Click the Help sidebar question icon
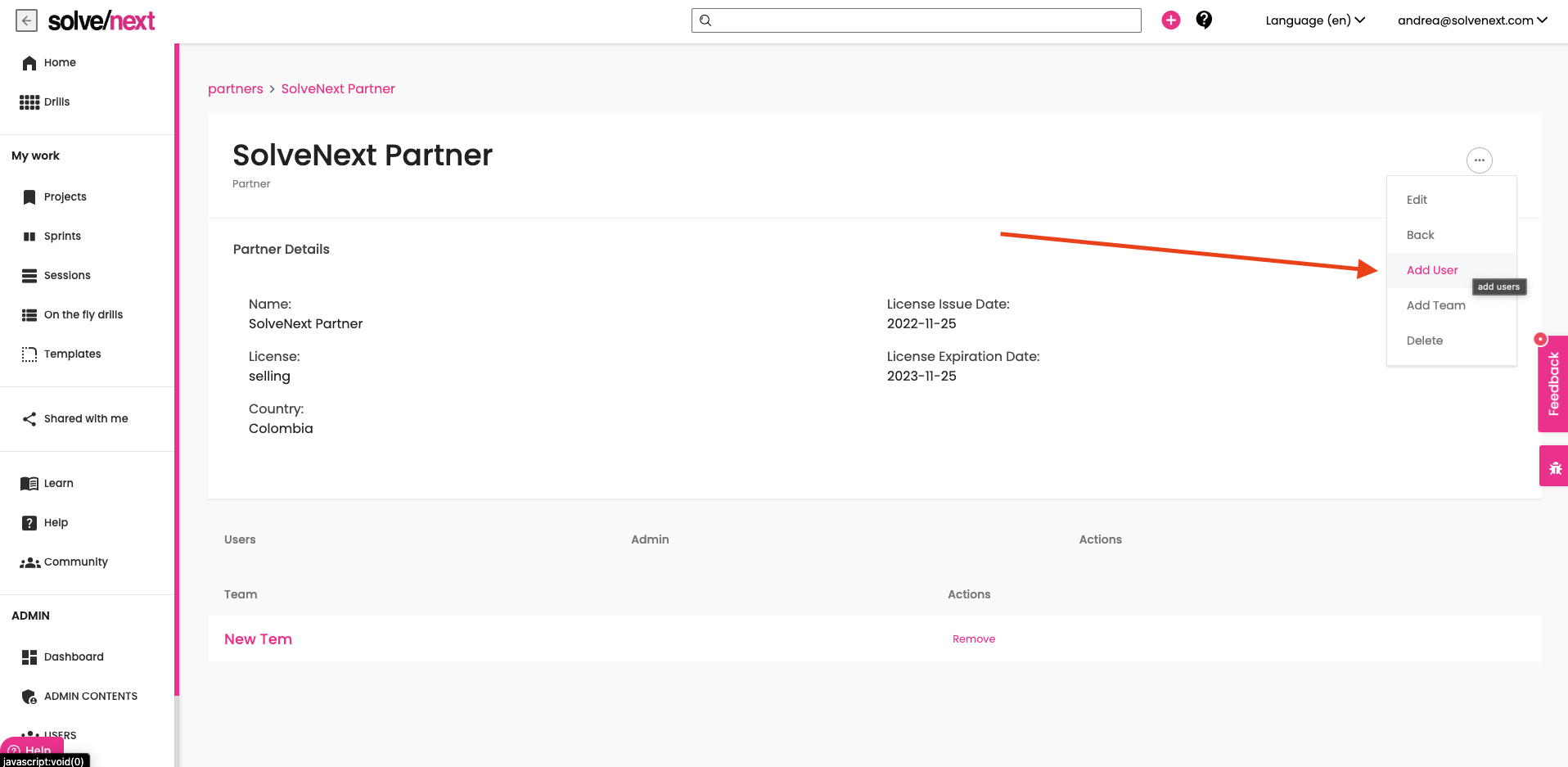This screenshot has height=767, width=1568. (29, 523)
